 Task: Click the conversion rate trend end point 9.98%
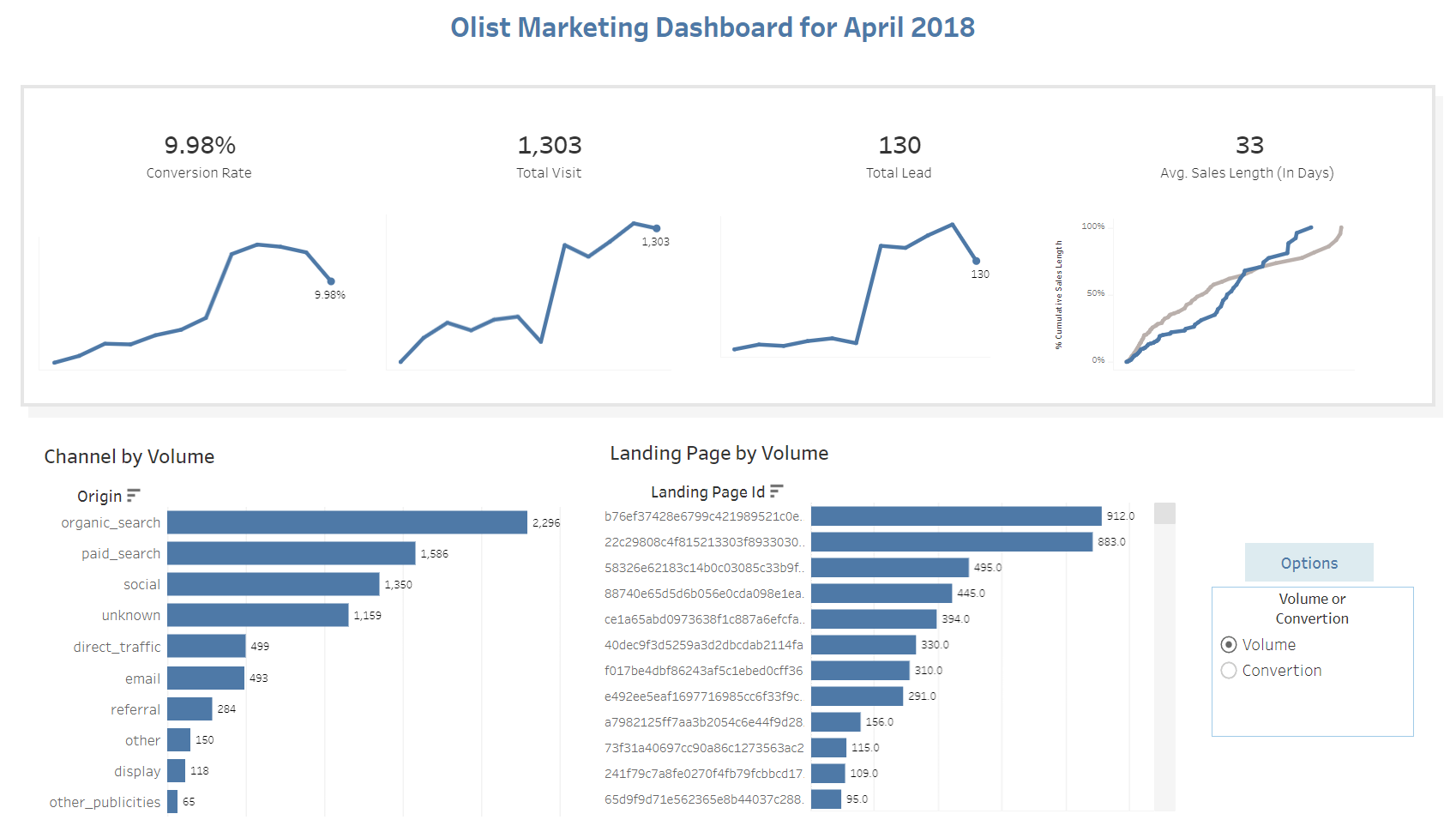click(331, 281)
